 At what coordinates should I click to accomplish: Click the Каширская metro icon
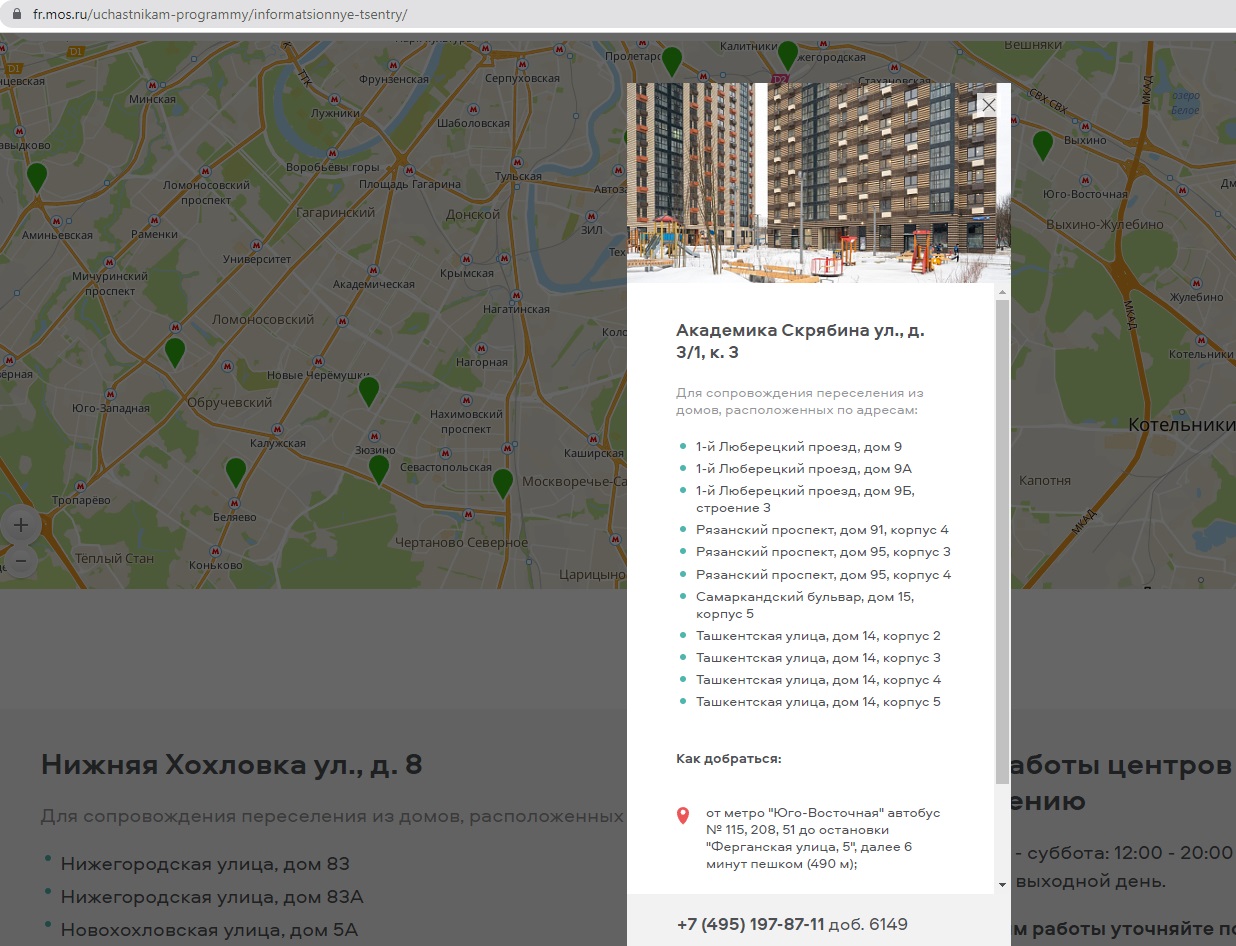[593, 438]
